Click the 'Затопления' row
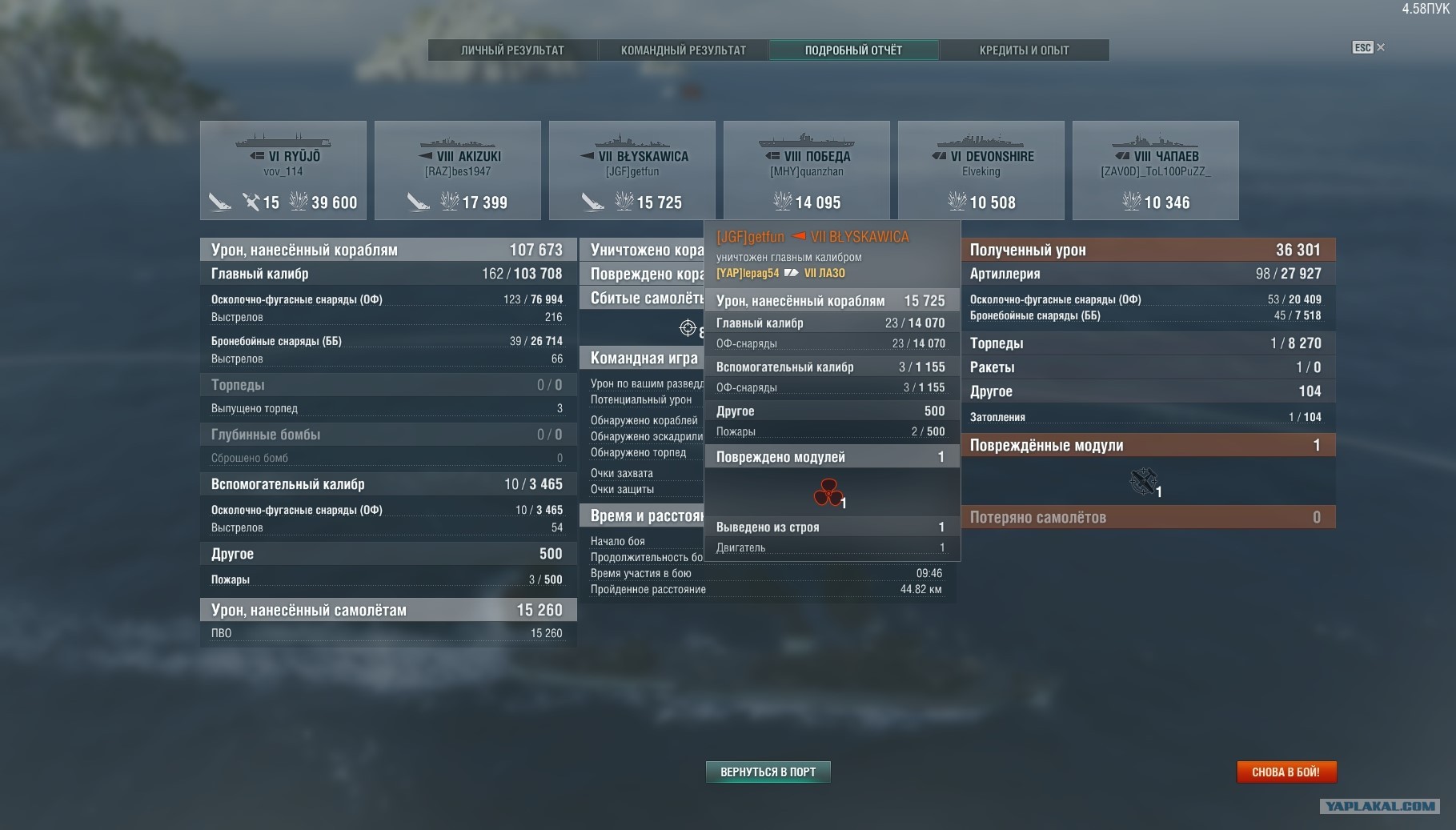 coord(1148,417)
